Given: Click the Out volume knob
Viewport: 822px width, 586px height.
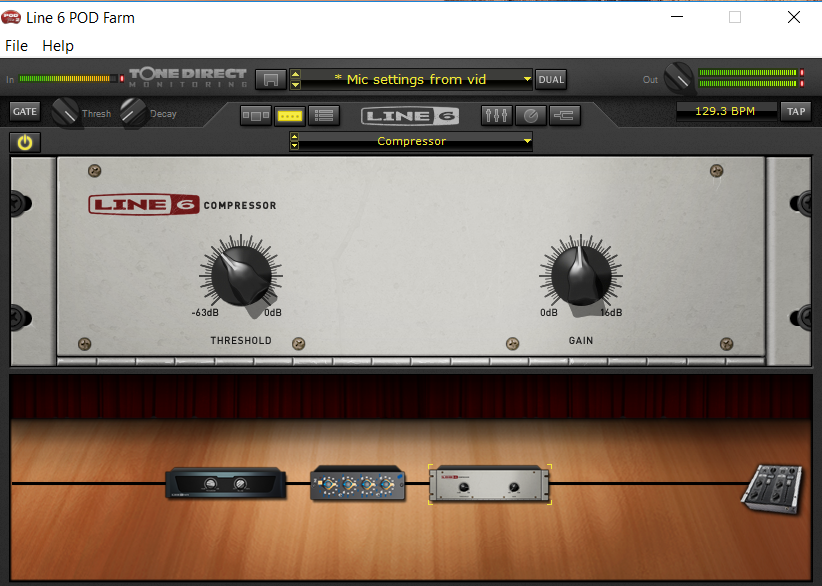Looking at the screenshot, I should (x=678, y=79).
